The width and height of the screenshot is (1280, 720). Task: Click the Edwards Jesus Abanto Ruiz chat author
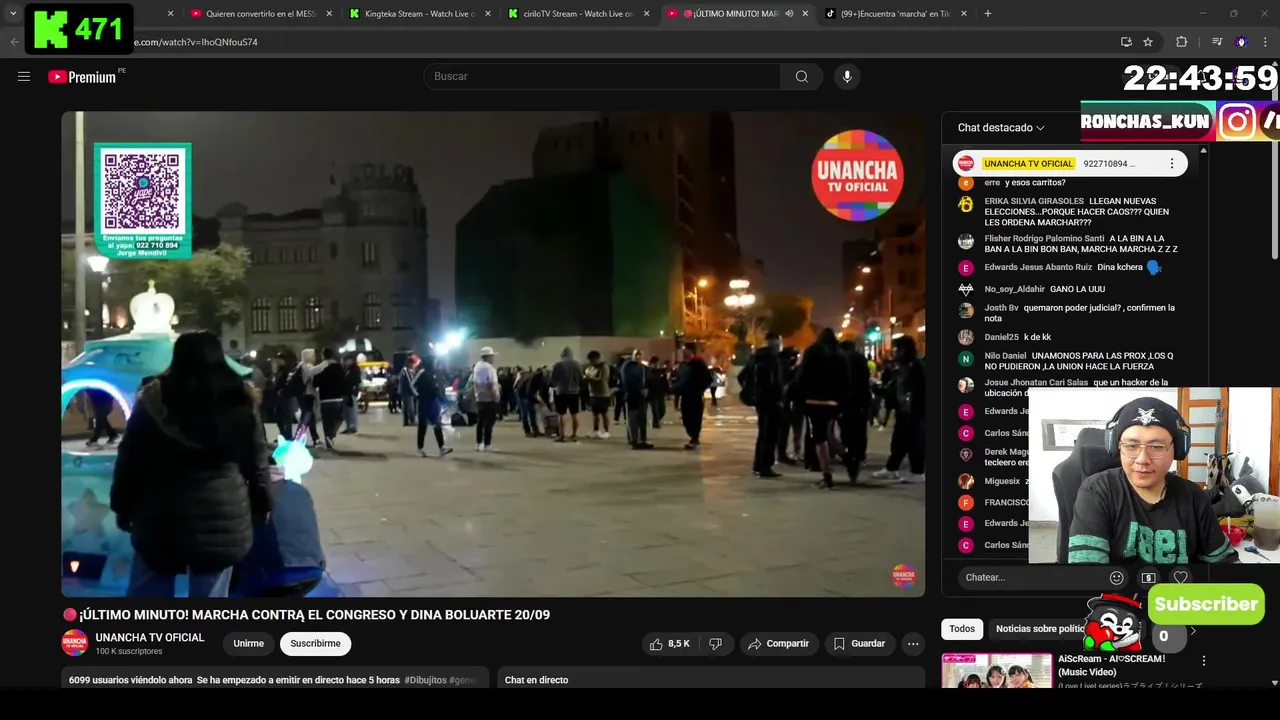click(x=1038, y=267)
